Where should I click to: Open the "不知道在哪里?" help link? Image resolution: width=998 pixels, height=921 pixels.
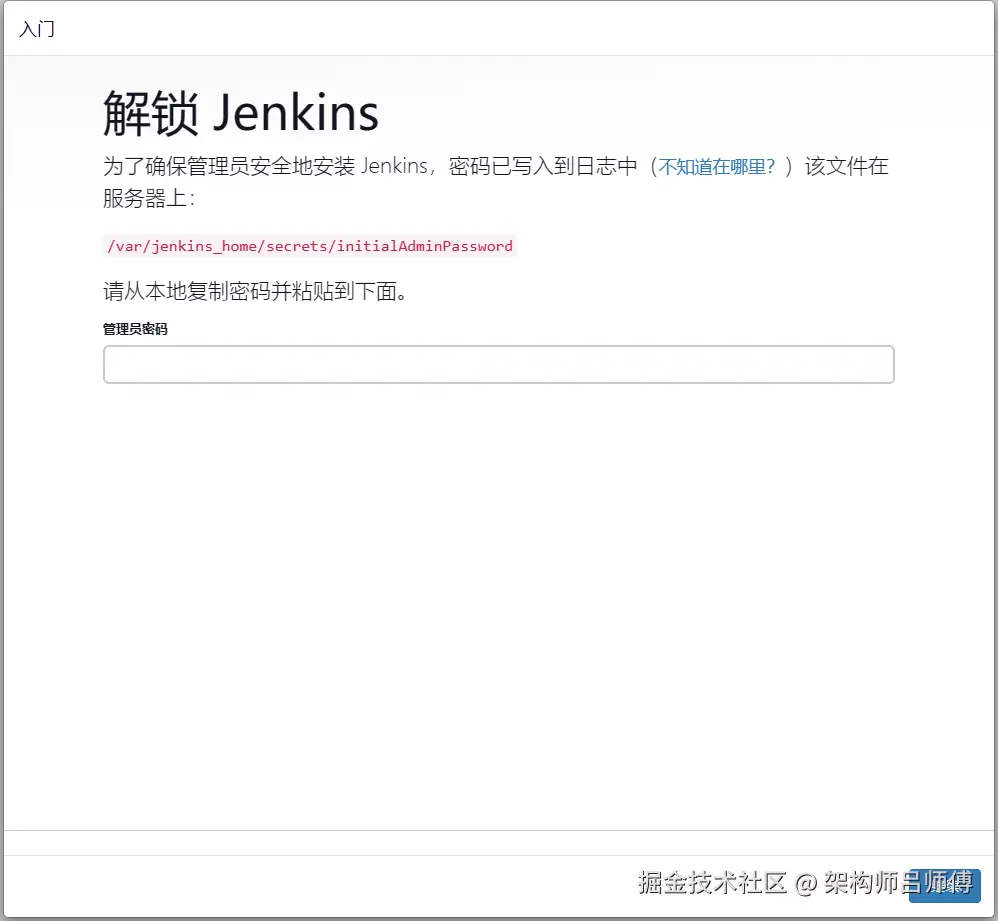(717, 167)
